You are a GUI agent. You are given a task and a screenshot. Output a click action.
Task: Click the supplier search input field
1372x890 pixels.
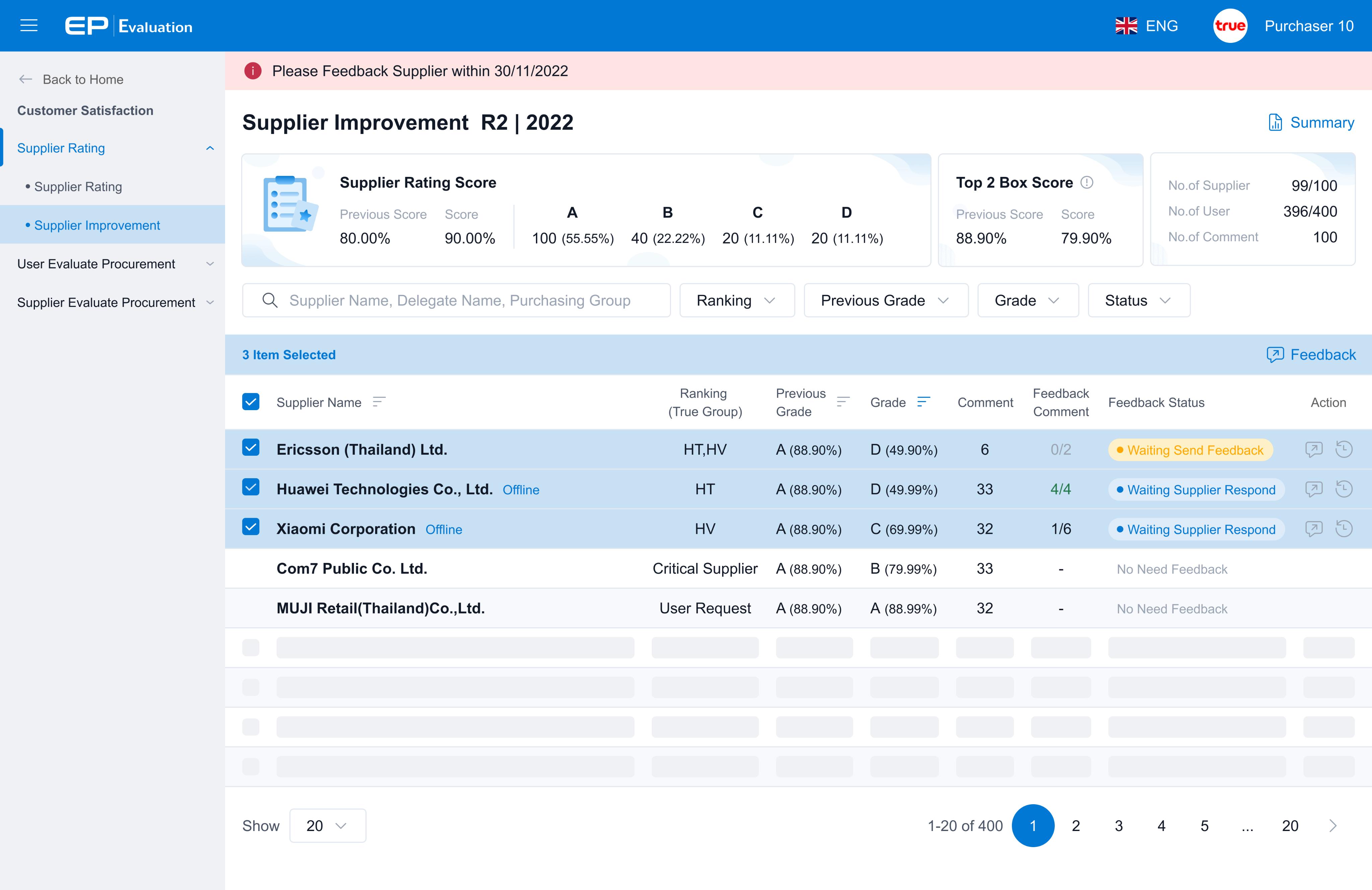456,300
